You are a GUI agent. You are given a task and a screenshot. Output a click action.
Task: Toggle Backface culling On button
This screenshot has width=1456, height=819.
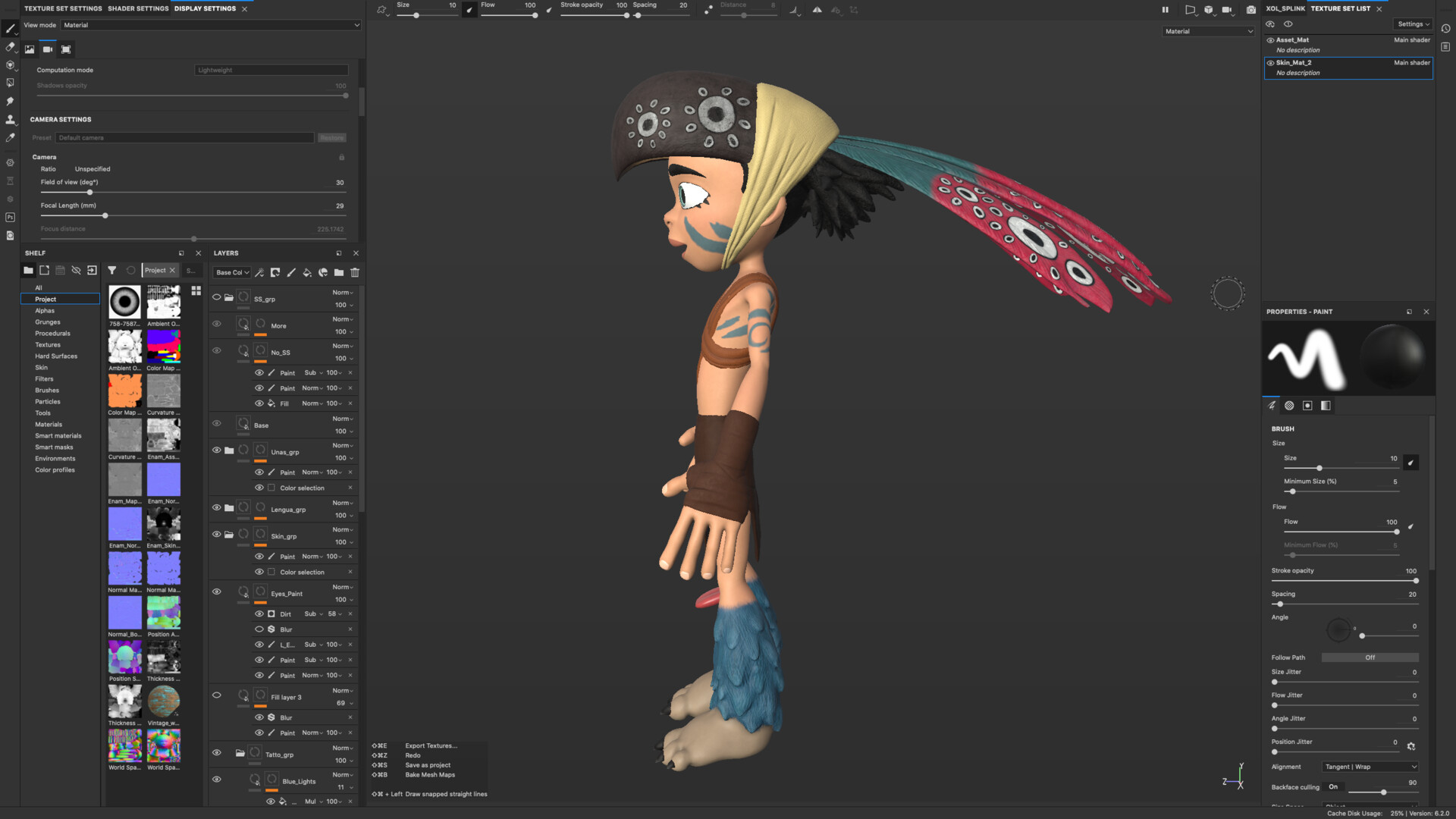pos(1333,786)
